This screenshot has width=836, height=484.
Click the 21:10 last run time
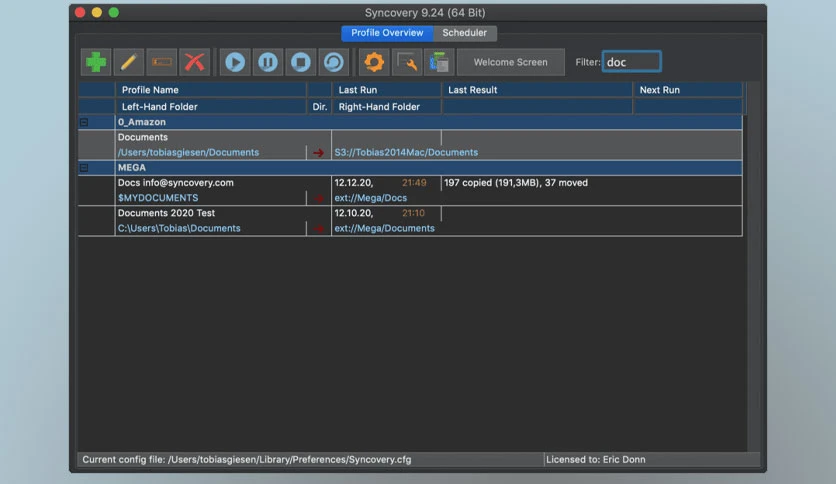point(413,213)
